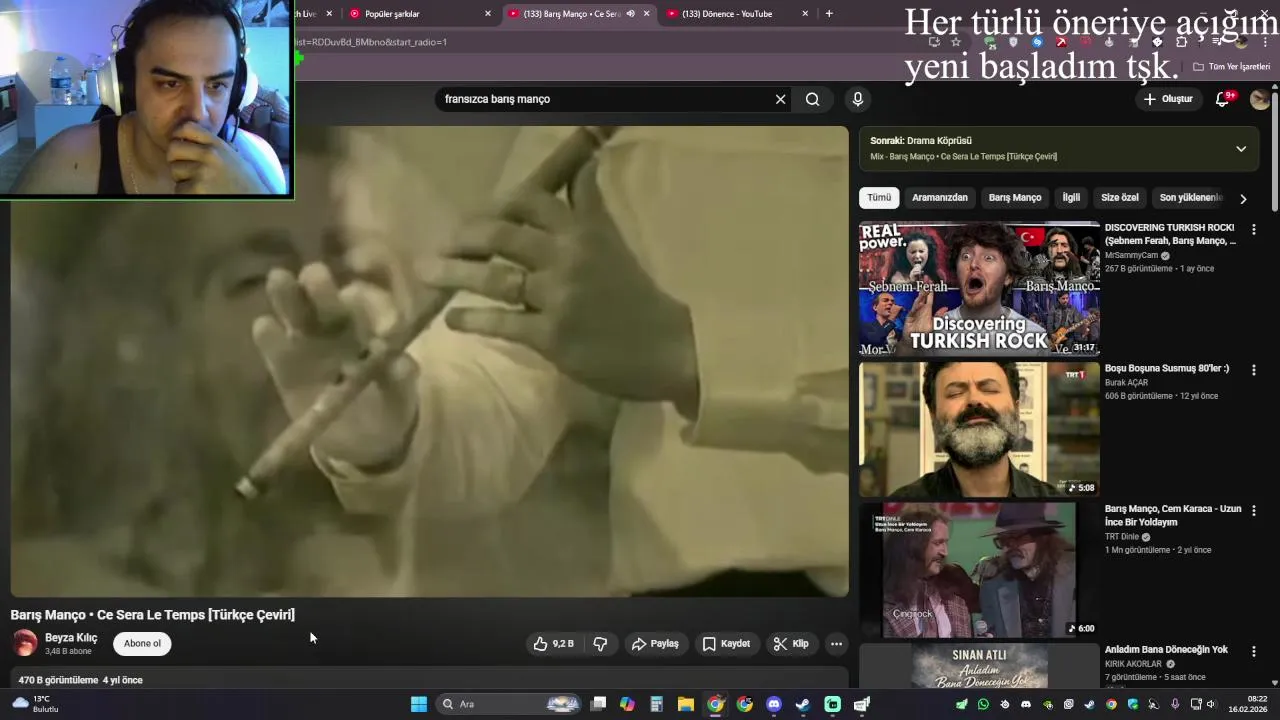Select the Size özel filter chip

tap(1120, 198)
